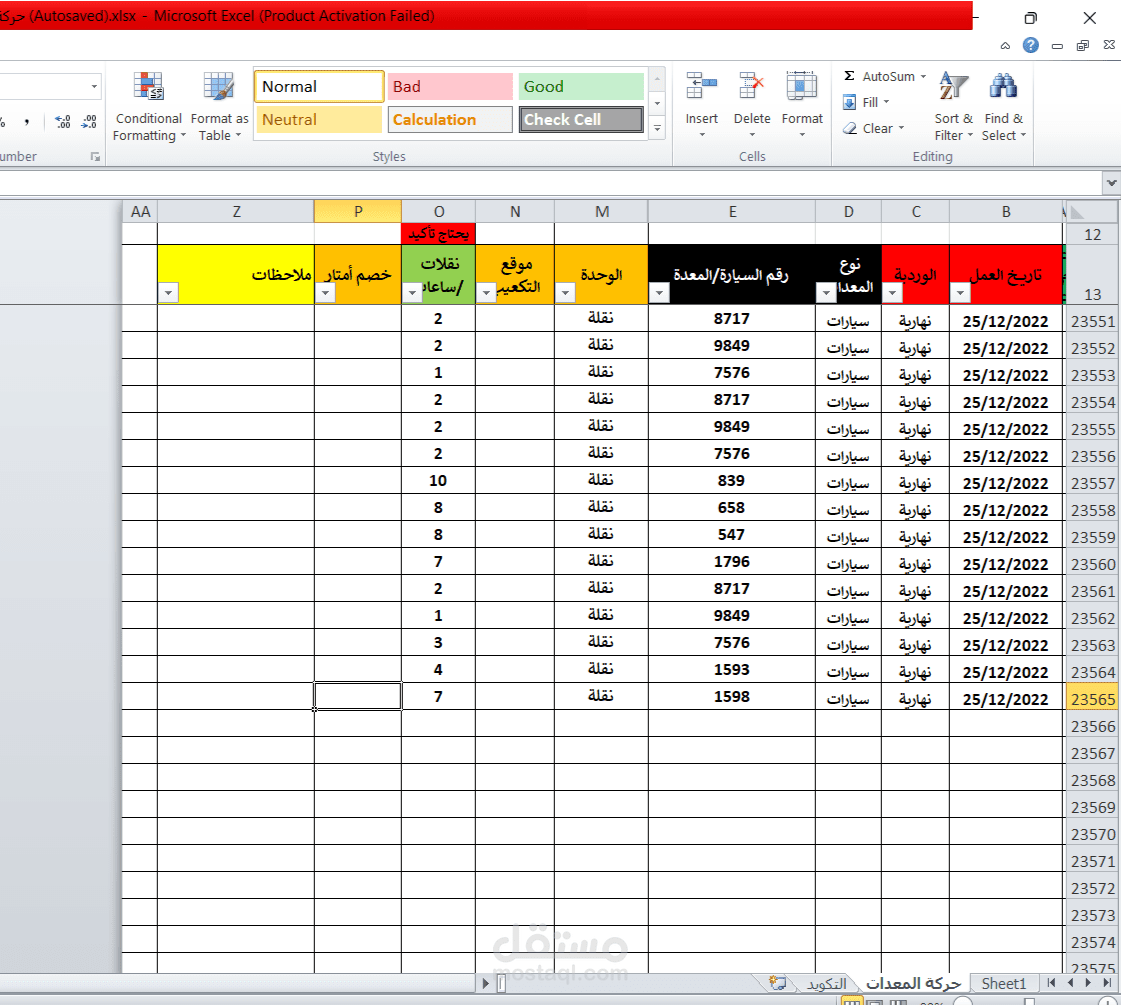
Task: Switch to Sheet1 tab
Action: [x=1003, y=984]
